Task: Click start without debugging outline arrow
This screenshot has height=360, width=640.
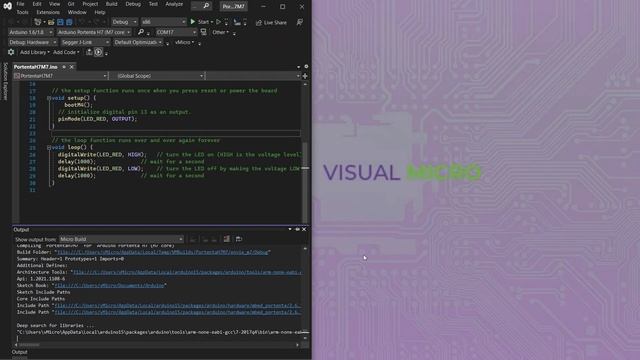Action: click(x=218, y=22)
